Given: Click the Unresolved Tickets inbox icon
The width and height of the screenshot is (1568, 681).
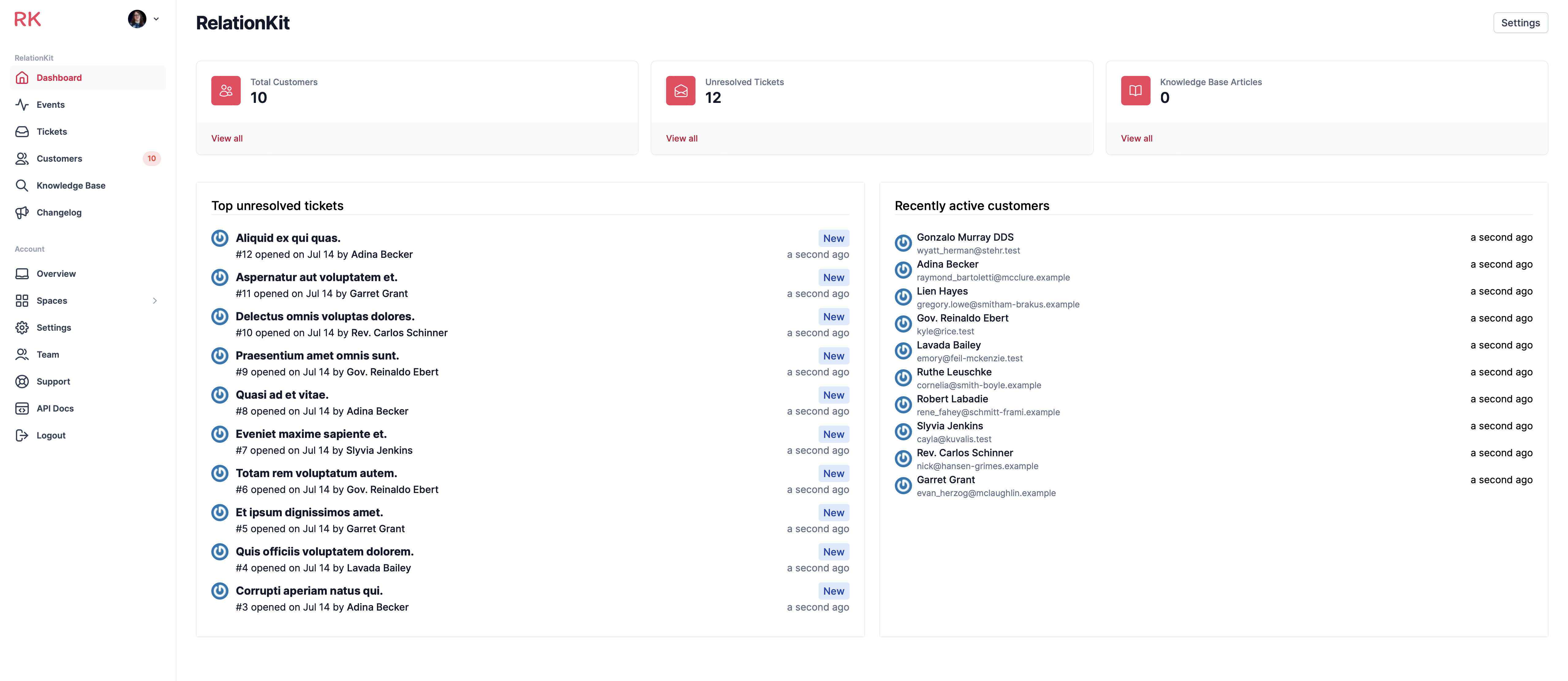Looking at the screenshot, I should coord(680,91).
